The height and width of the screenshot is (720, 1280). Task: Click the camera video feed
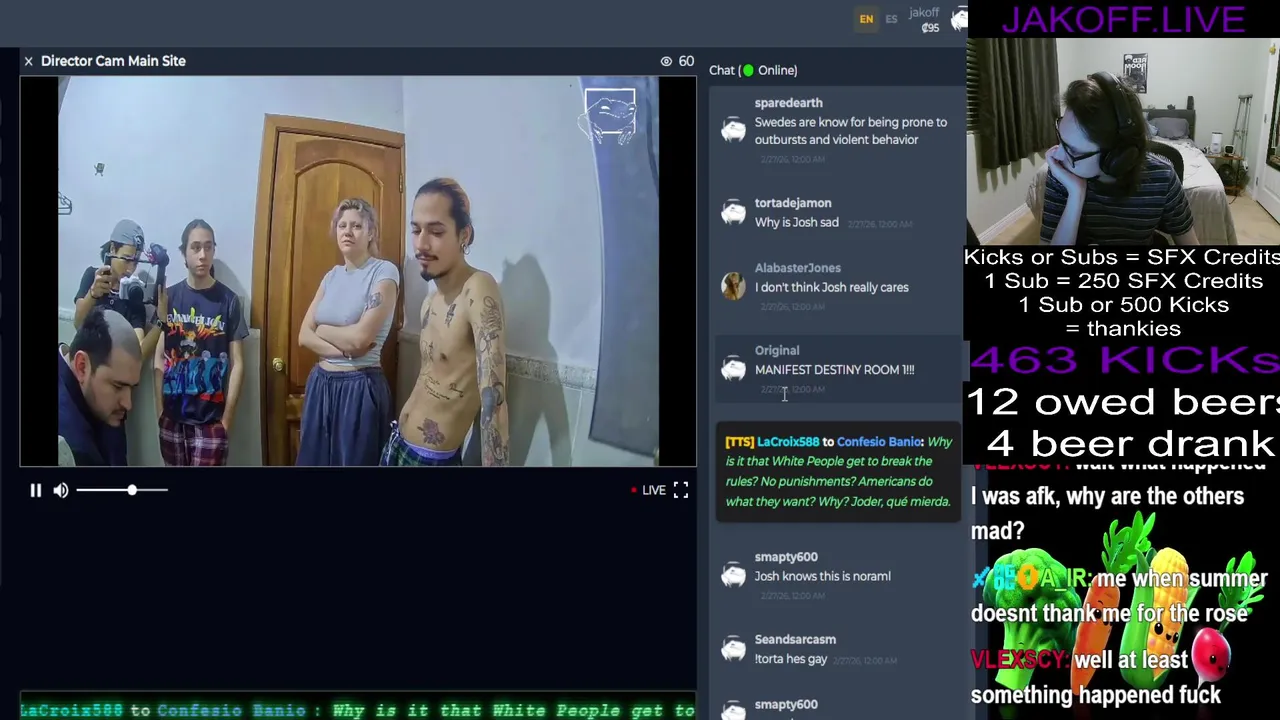[x=358, y=272]
